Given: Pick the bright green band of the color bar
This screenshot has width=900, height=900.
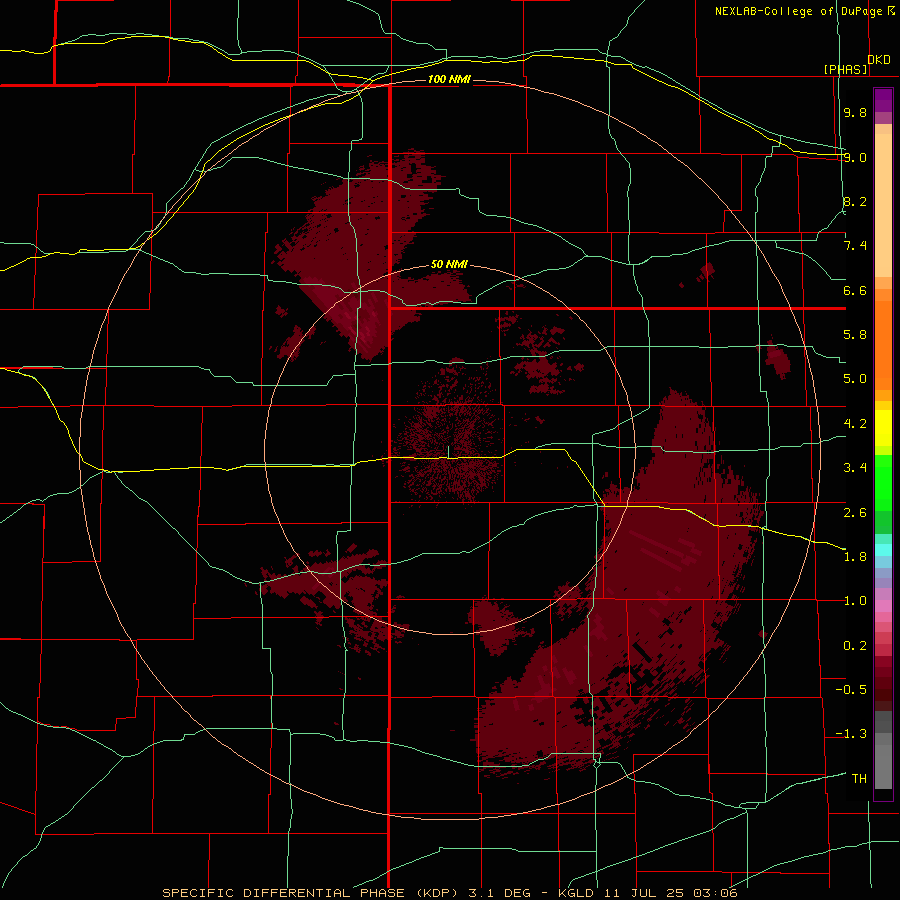Looking at the screenshot, I should [x=883, y=482].
